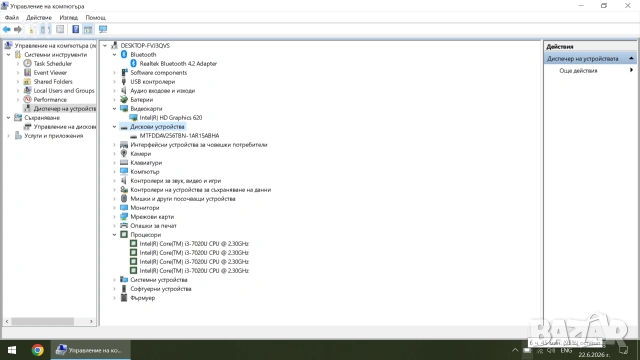This screenshot has height=360, width=640.
Task: Click the left pane horizontal scrollbar thumb
Action: (42, 322)
